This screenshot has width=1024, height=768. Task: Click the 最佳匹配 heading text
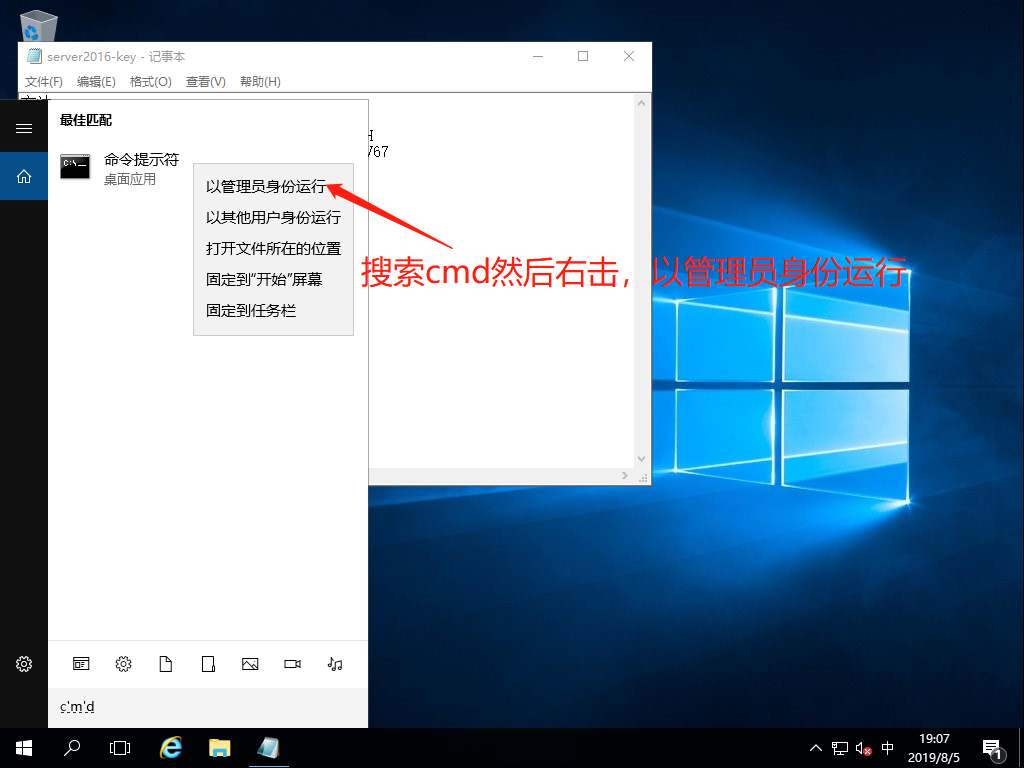pos(86,120)
